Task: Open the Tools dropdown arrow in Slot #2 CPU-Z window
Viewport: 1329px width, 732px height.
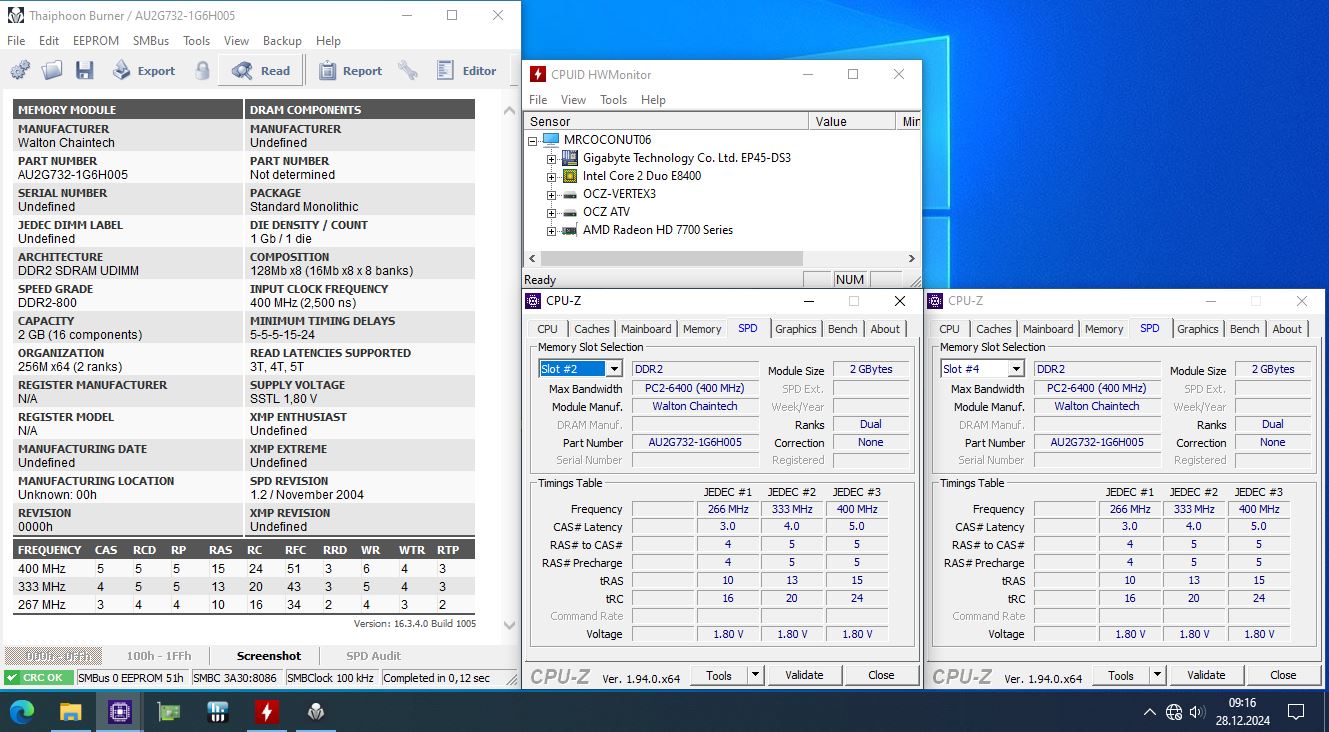Action: click(756, 675)
